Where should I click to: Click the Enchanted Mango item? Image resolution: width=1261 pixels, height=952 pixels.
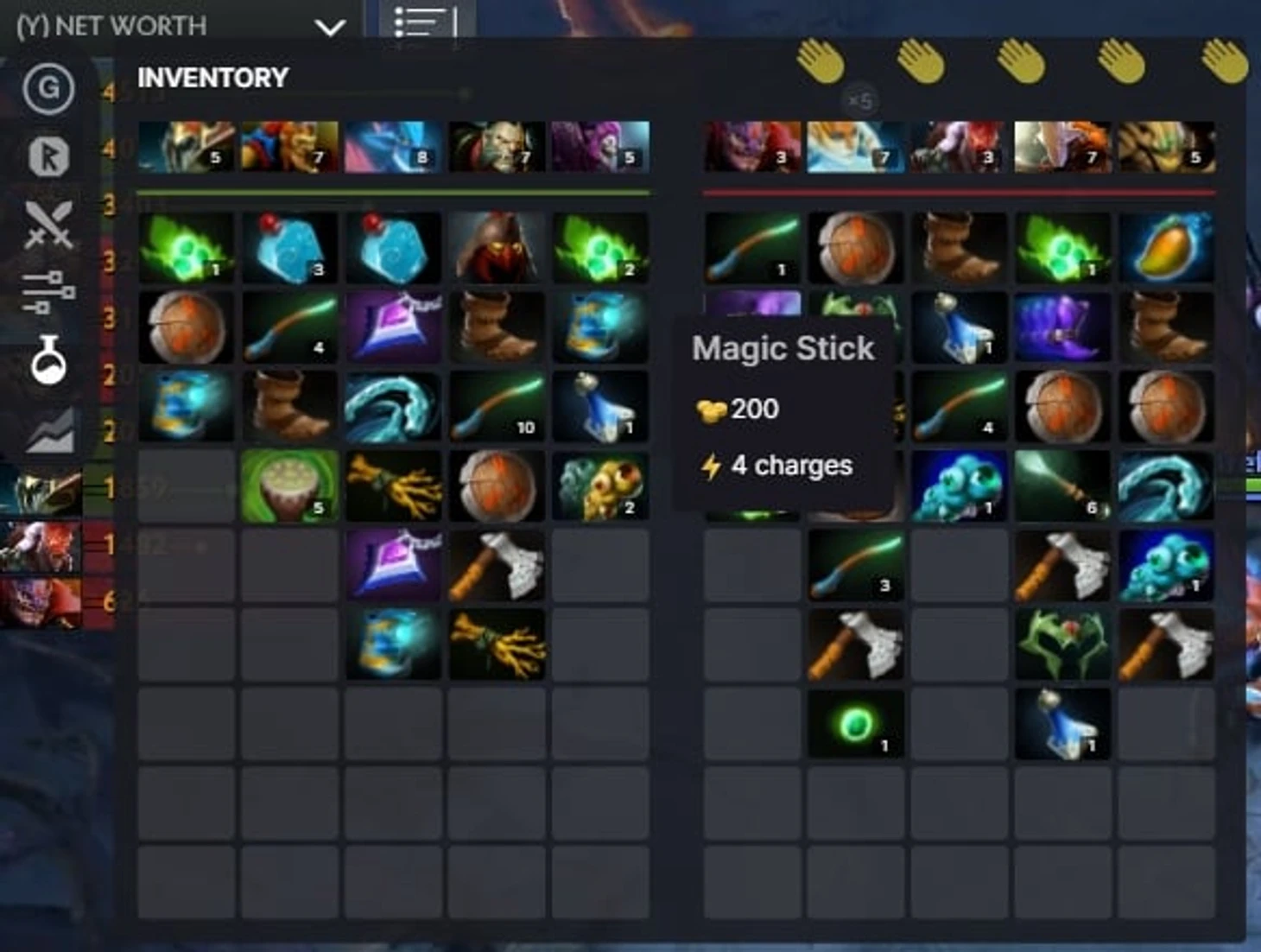pyautogui.click(x=1166, y=248)
